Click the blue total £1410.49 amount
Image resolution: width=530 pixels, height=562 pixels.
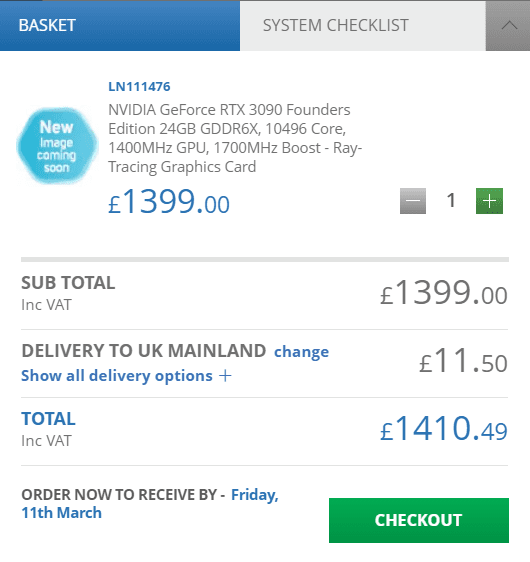[x=444, y=428]
